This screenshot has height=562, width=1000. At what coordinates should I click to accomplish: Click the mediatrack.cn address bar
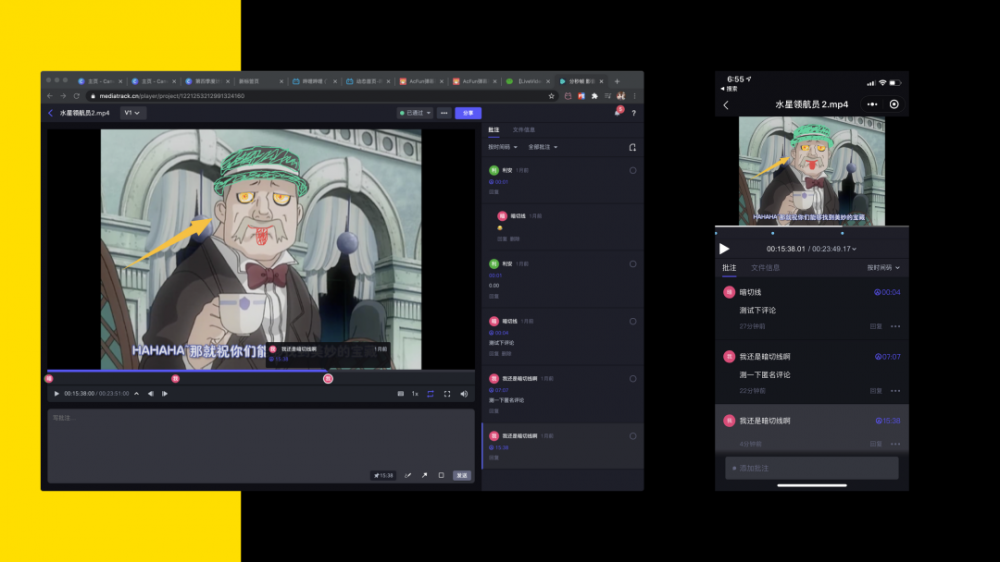point(319,96)
